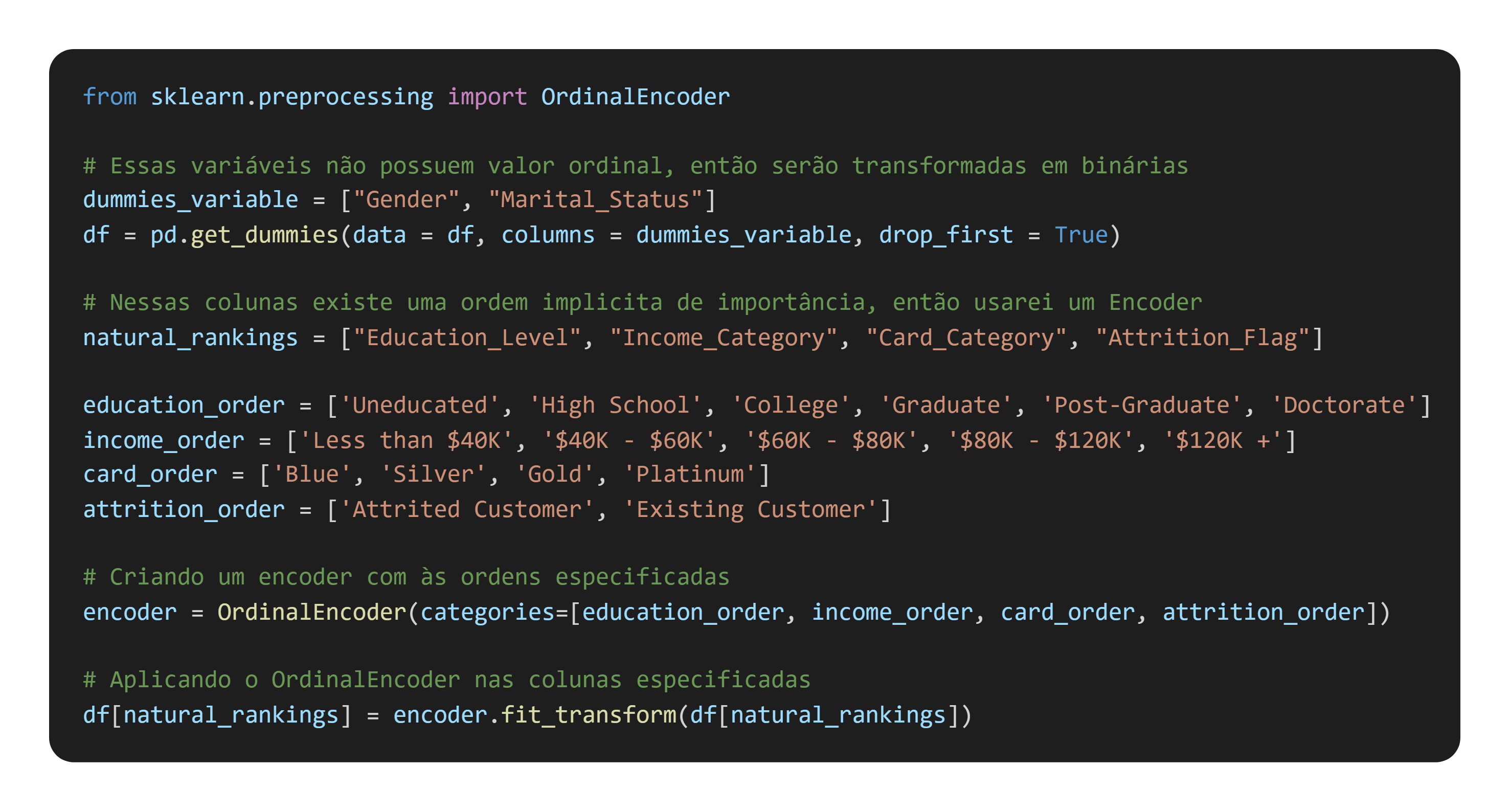Click the 'import' keyword

click(x=487, y=97)
